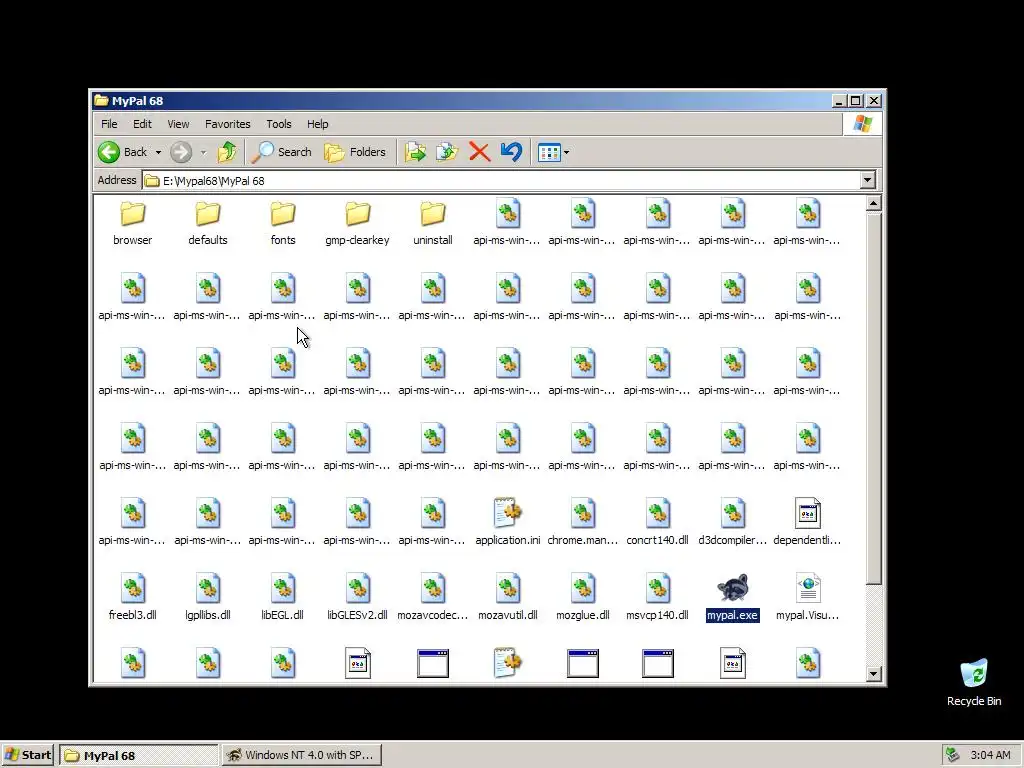1024x768 pixels.
Task: Select the mypal.Visu... file
Action: click(x=807, y=598)
